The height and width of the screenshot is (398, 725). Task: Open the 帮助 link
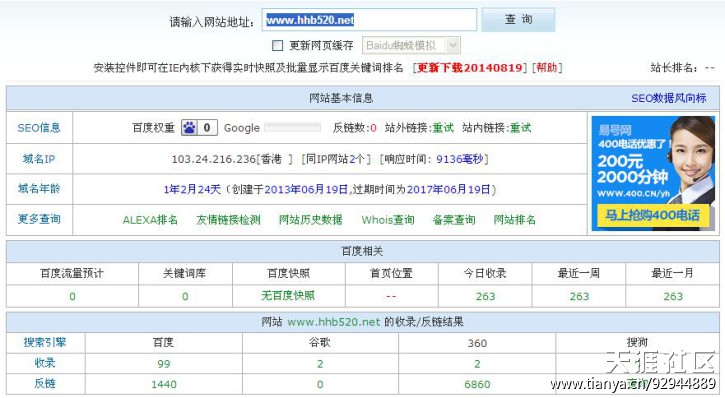coord(547,67)
